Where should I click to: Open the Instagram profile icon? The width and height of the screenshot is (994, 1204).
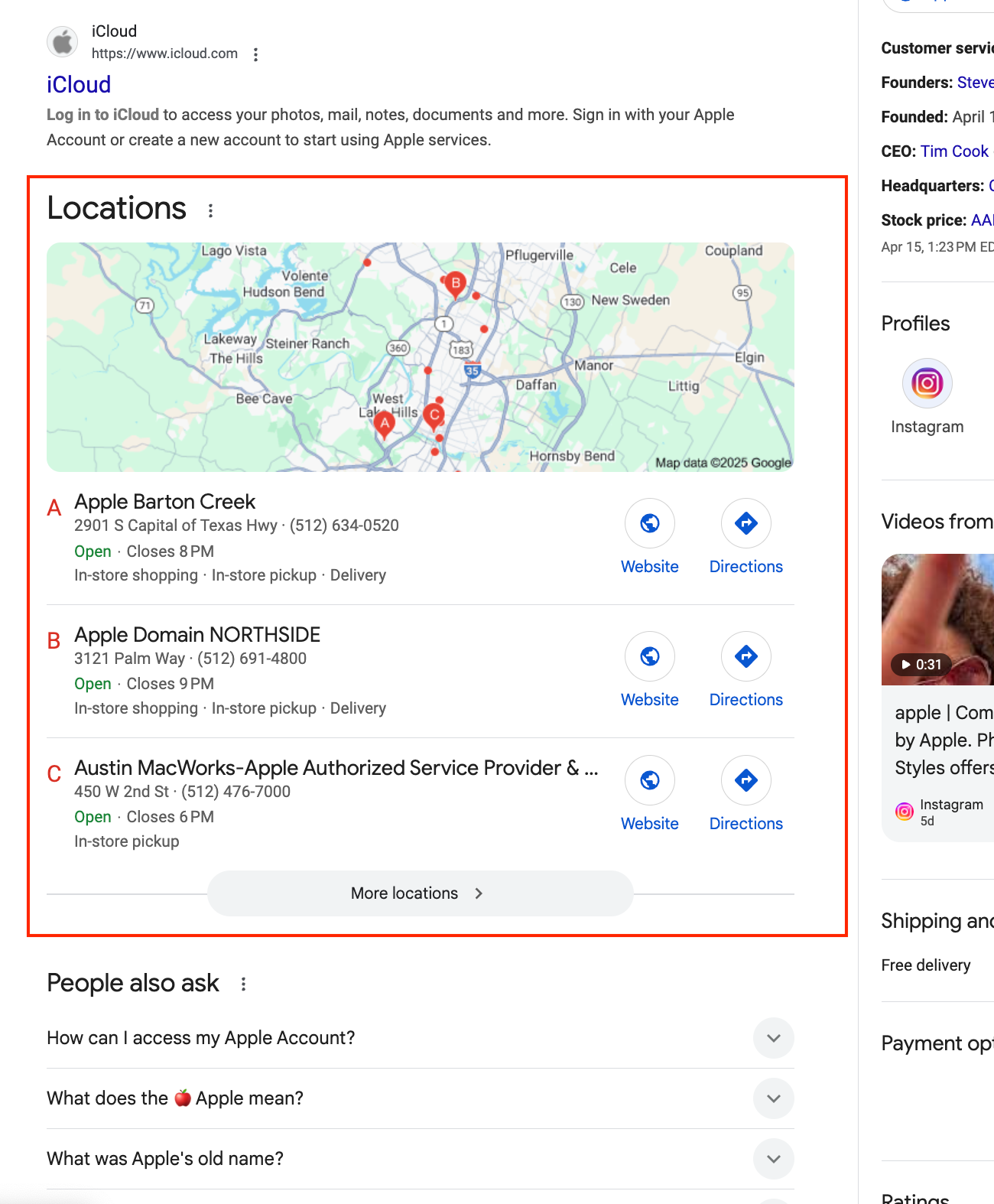point(927,383)
